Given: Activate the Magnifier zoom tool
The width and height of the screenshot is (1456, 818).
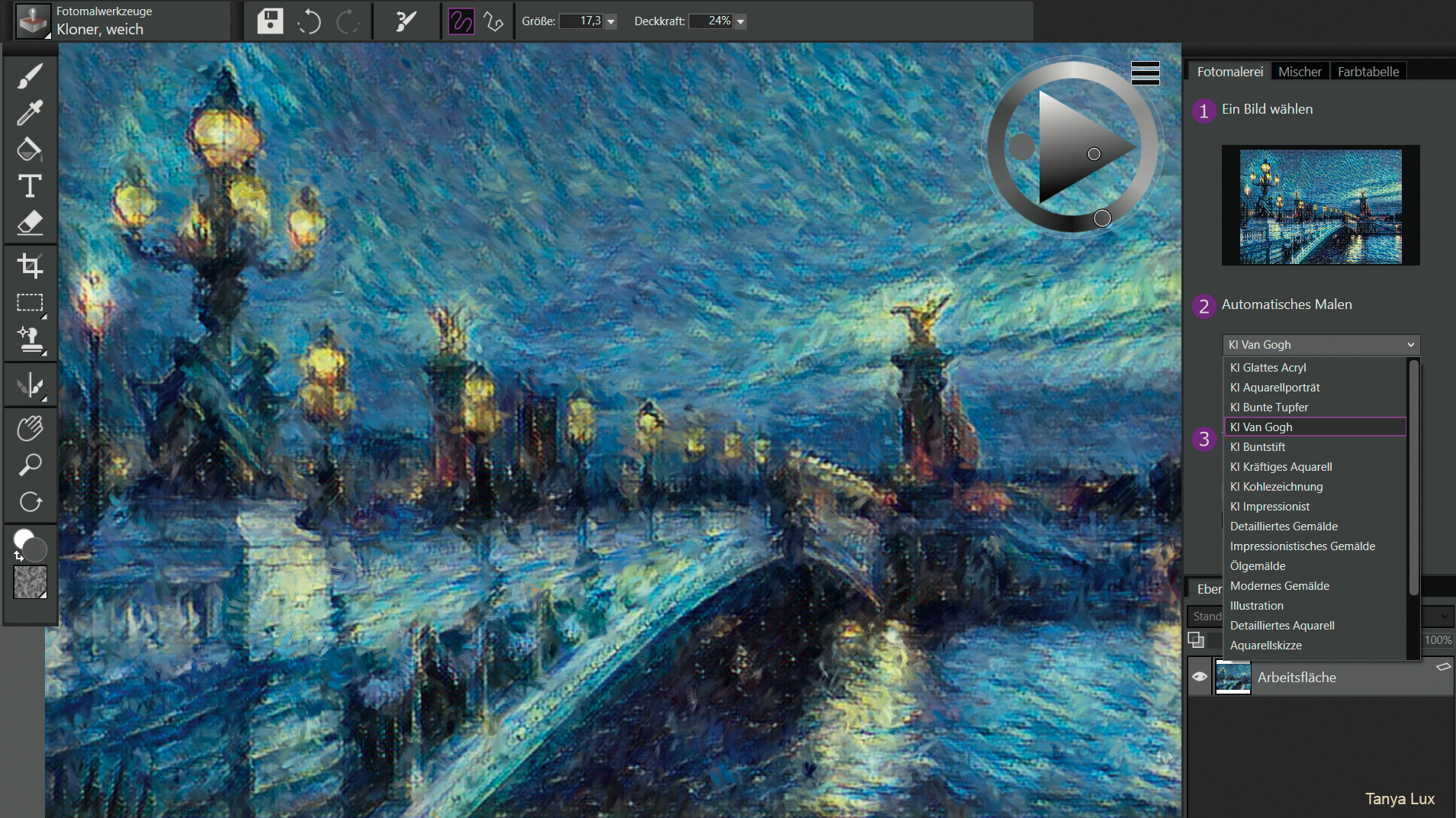Looking at the screenshot, I should pyautogui.click(x=30, y=465).
